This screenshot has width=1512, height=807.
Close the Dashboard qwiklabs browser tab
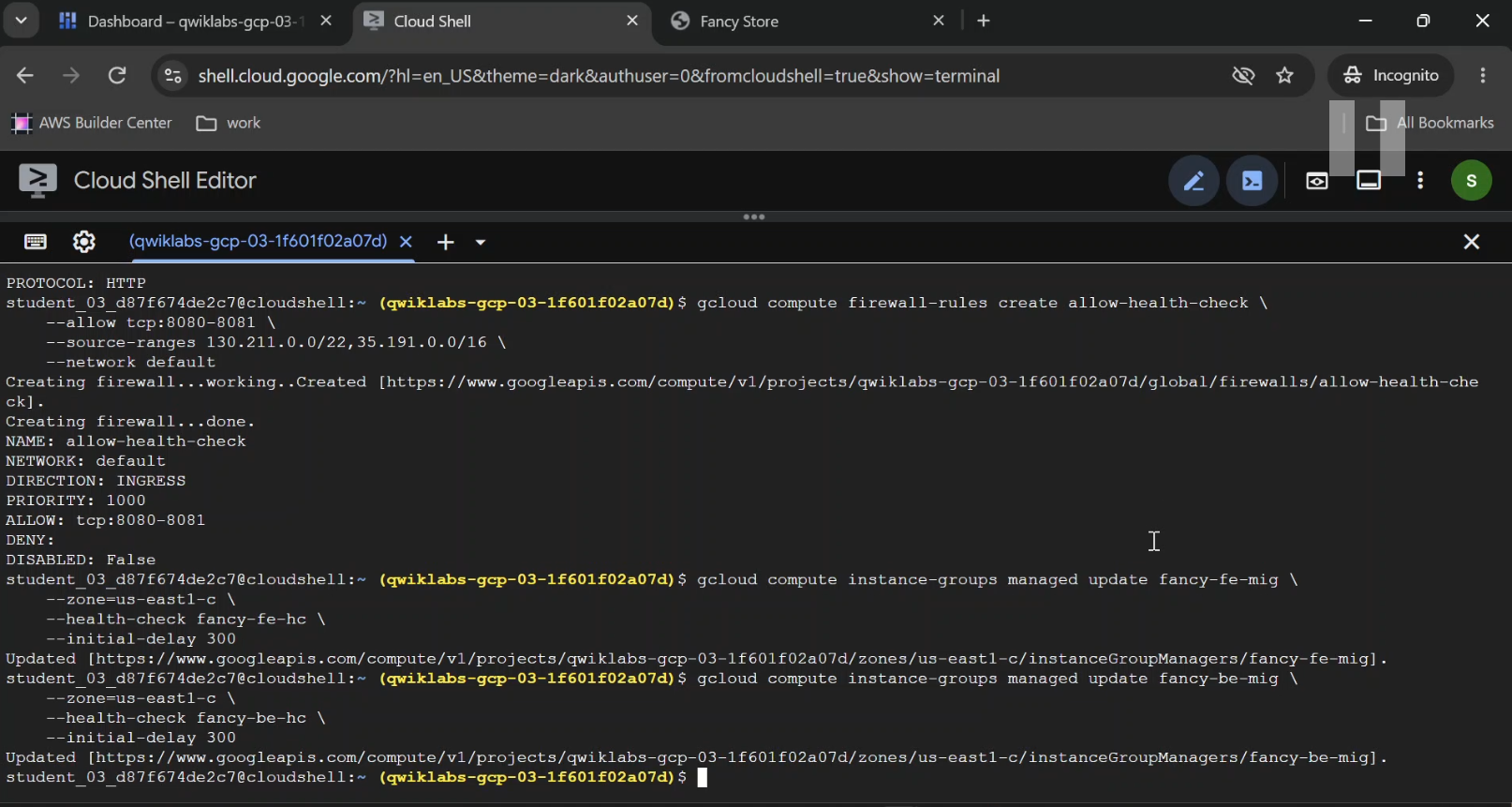(326, 21)
